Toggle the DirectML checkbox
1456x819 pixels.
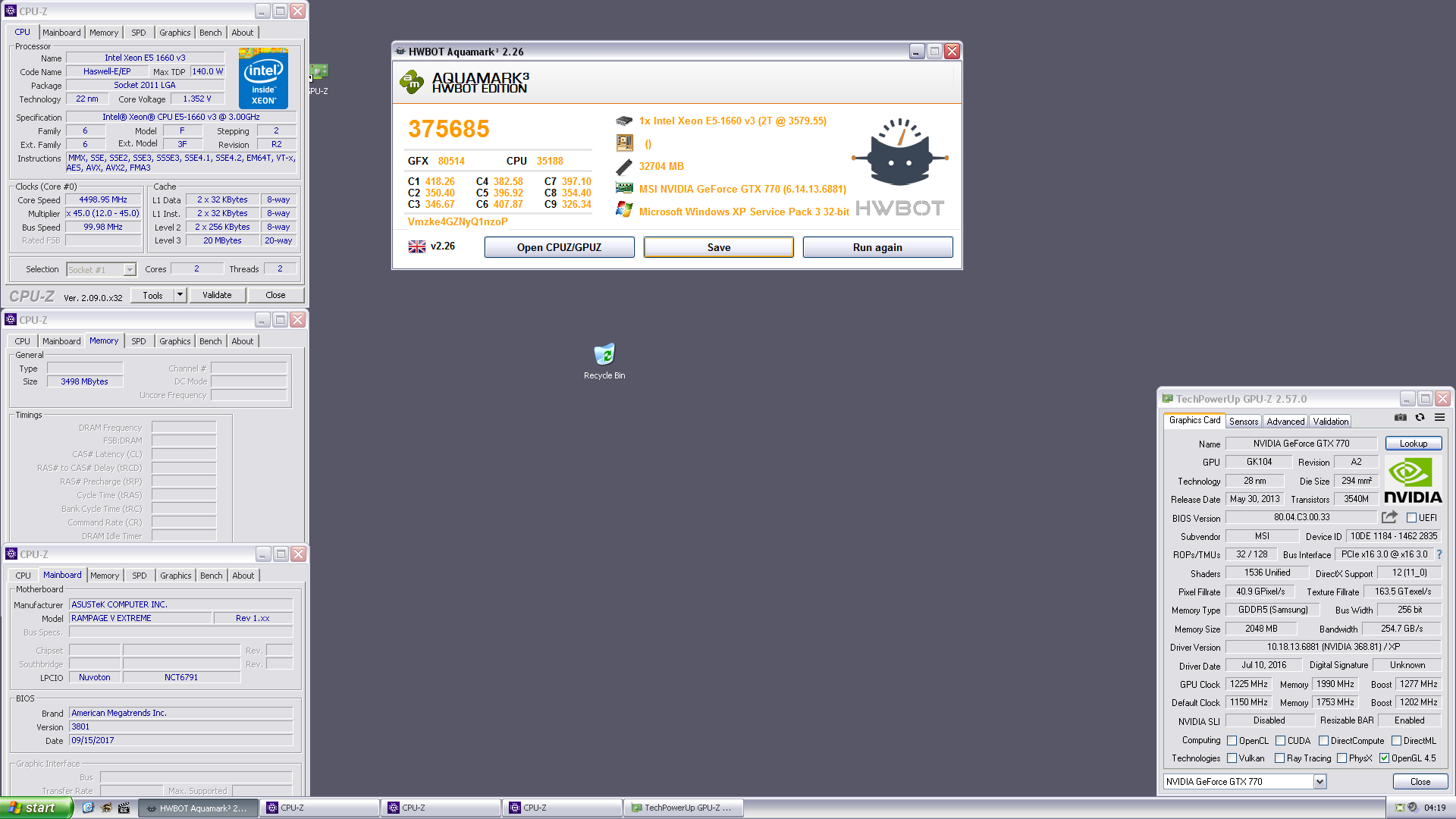click(1396, 741)
